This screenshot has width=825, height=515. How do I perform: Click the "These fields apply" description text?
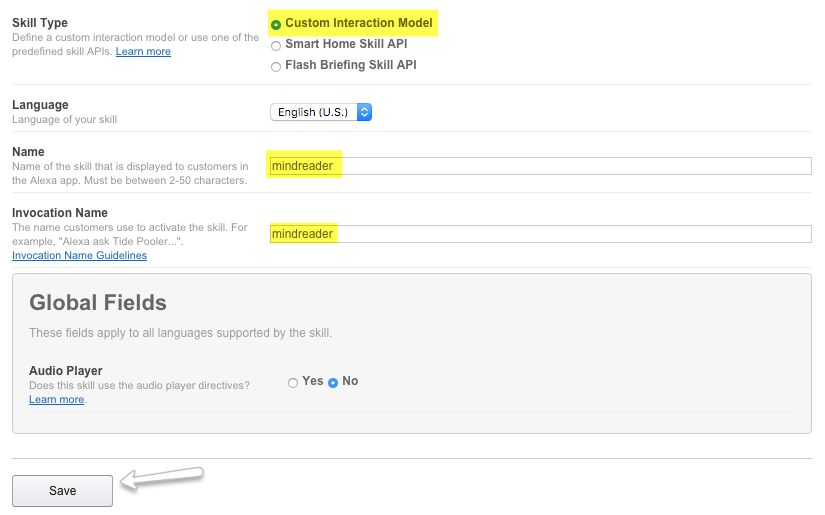tap(180, 333)
